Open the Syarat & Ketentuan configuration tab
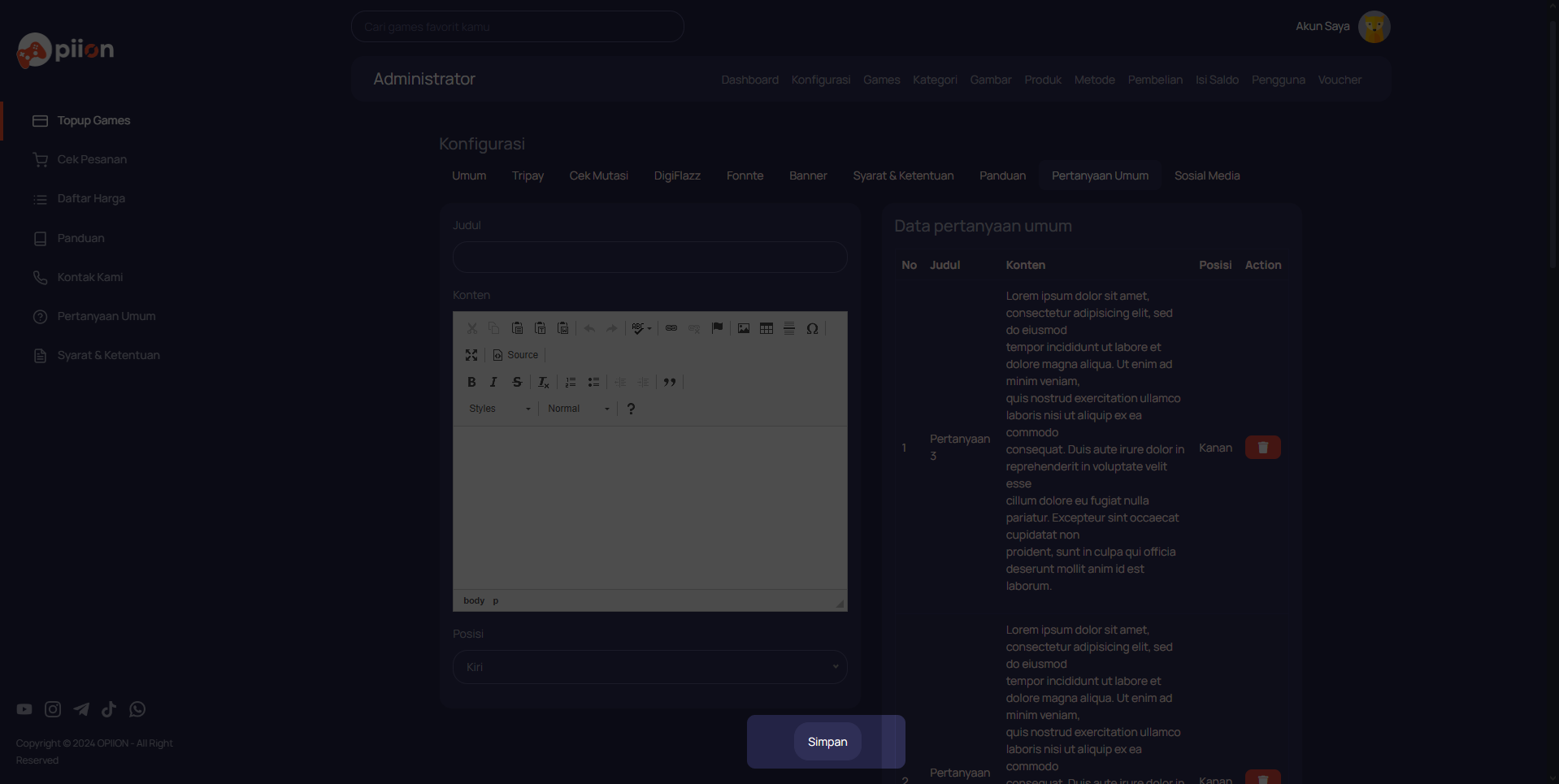This screenshot has height=784, width=1559. click(903, 175)
